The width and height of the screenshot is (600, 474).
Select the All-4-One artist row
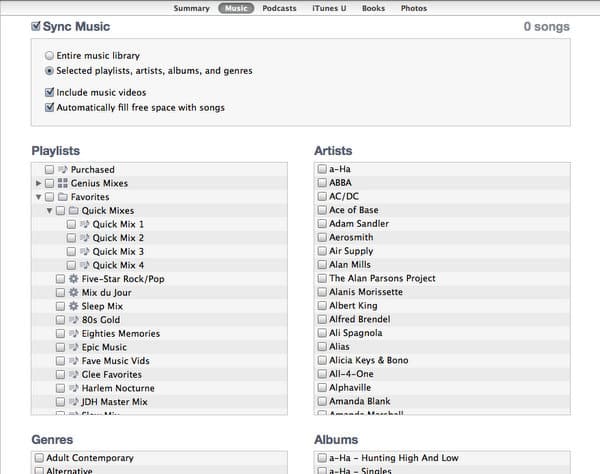click(x=442, y=374)
